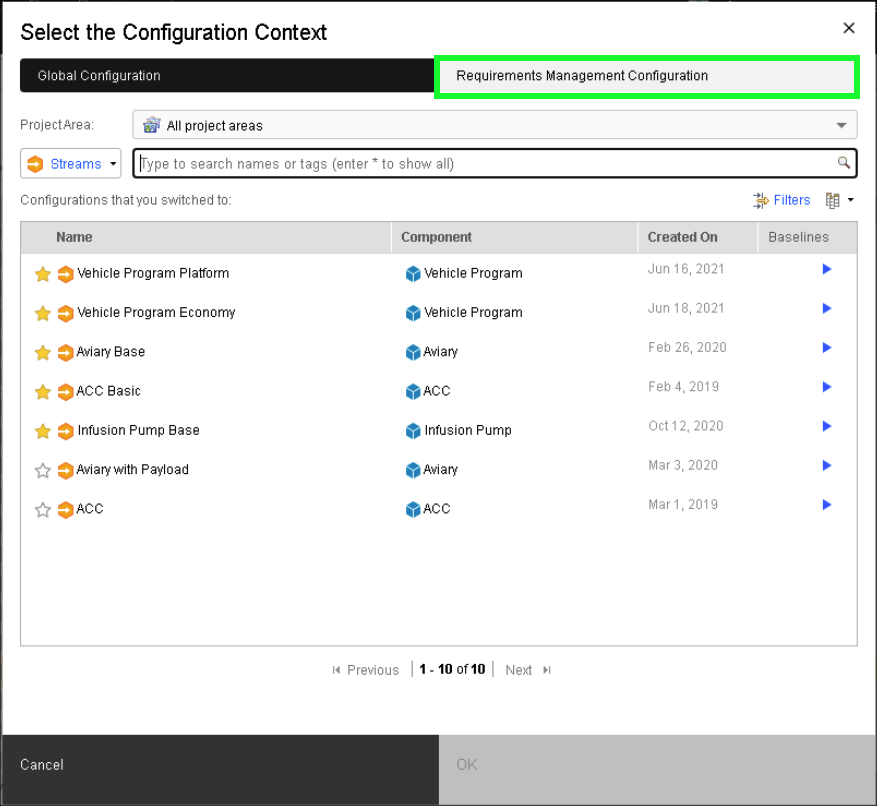Screen dimensions: 877x806
Task: Expand baselines arrow for Infusion Pump Base
Action: [x=826, y=426]
